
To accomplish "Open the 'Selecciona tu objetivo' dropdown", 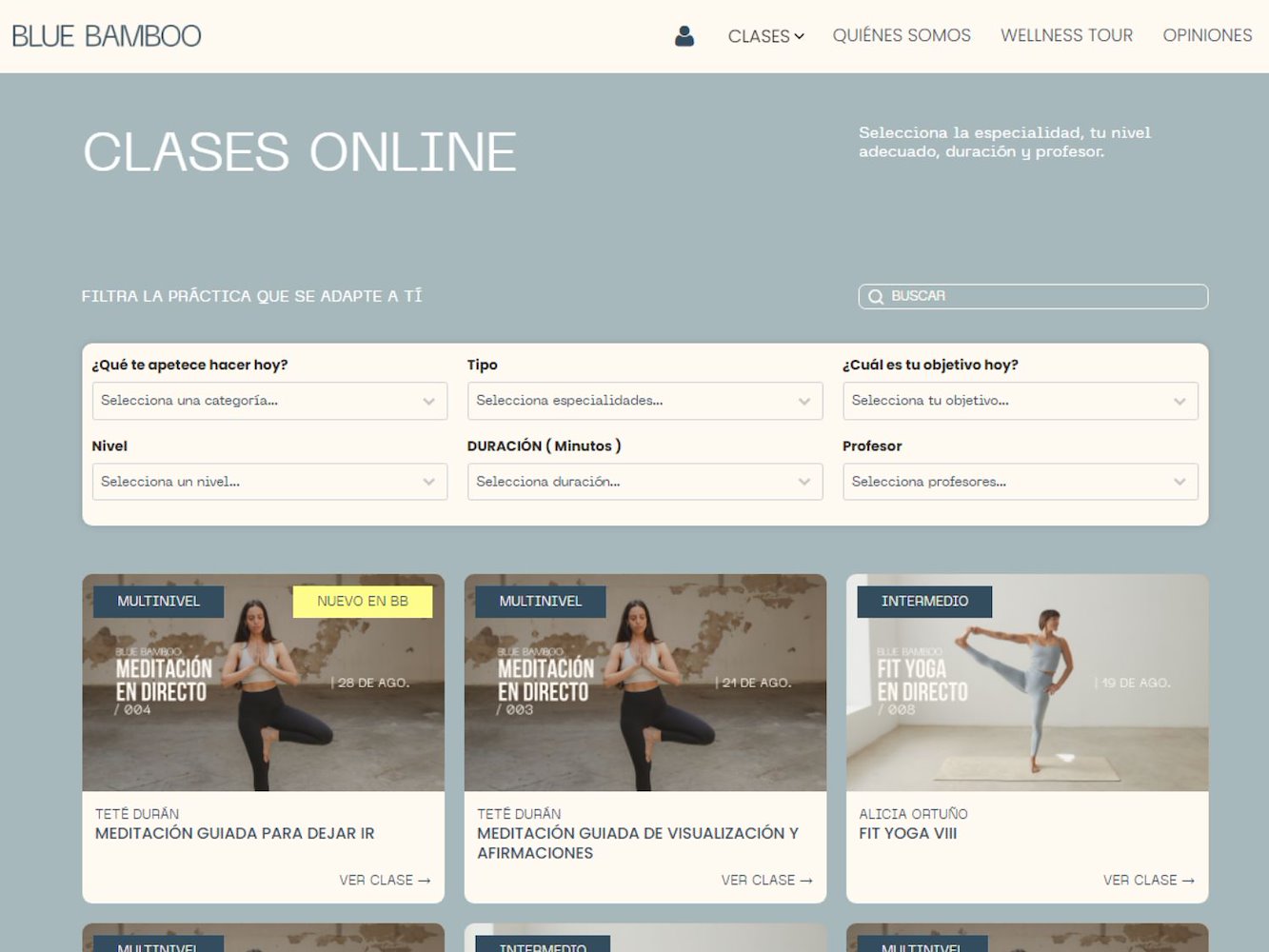I will [x=1021, y=401].
